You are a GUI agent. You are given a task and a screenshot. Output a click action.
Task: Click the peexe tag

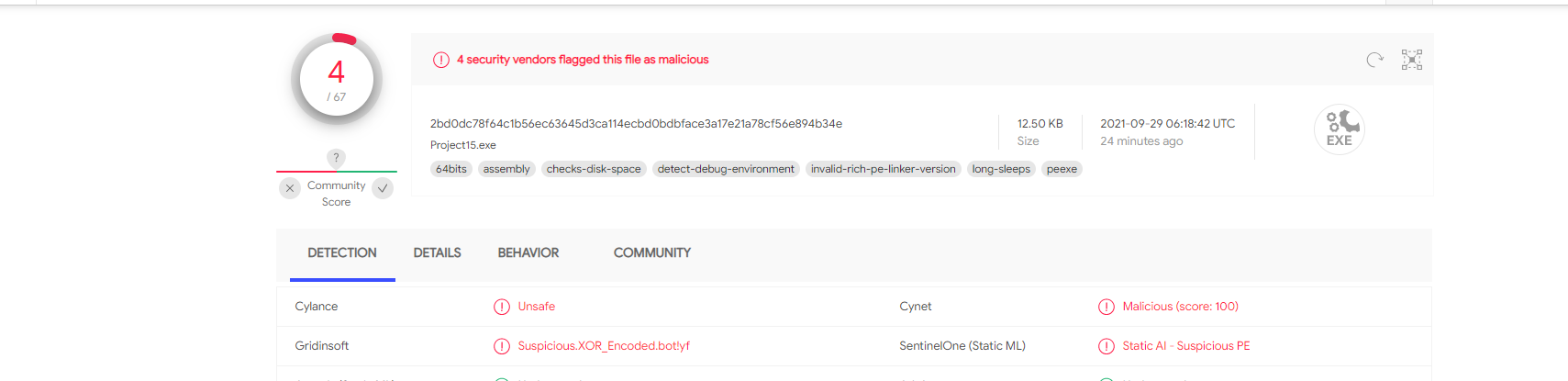[x=1062, y=169]
